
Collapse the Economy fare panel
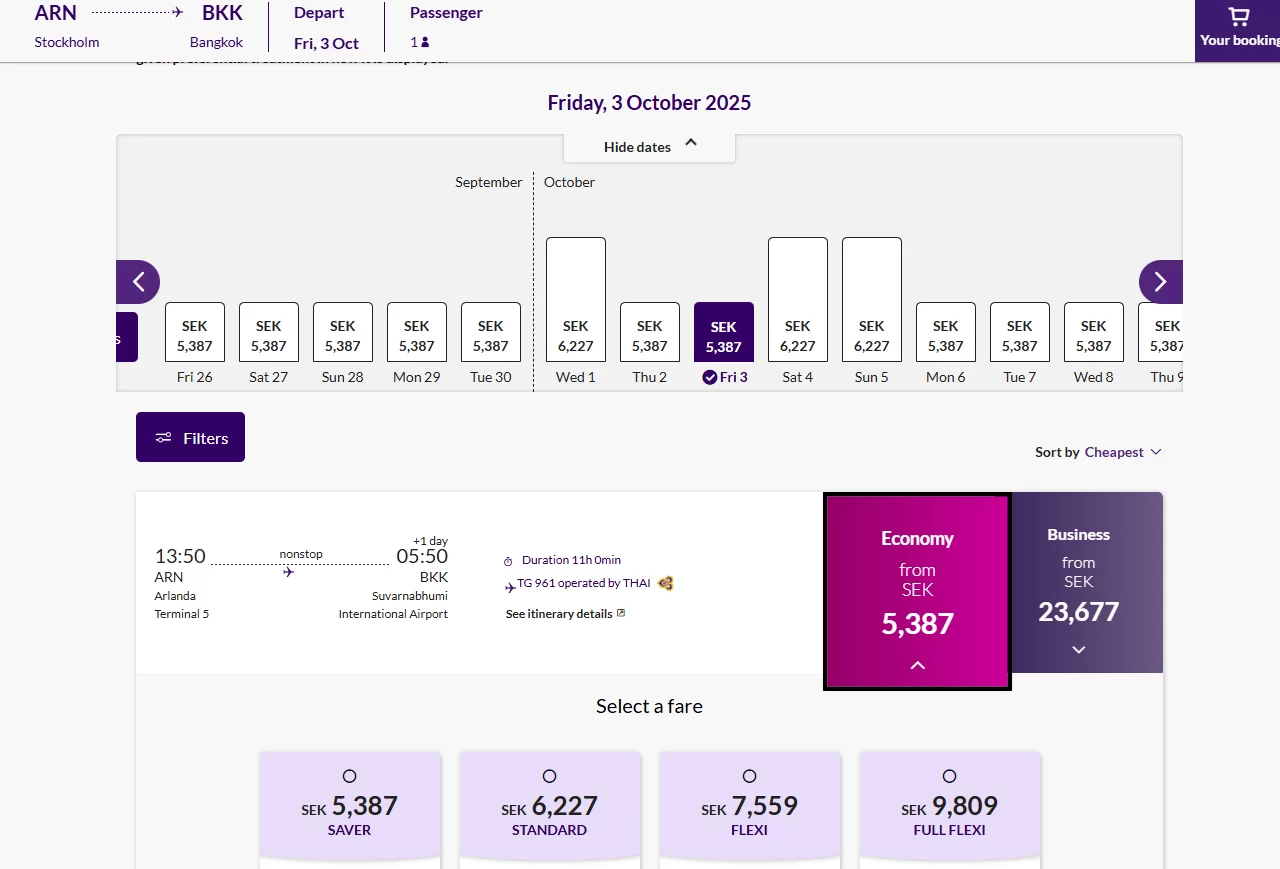pyautogui.click(x=917, y=665)
